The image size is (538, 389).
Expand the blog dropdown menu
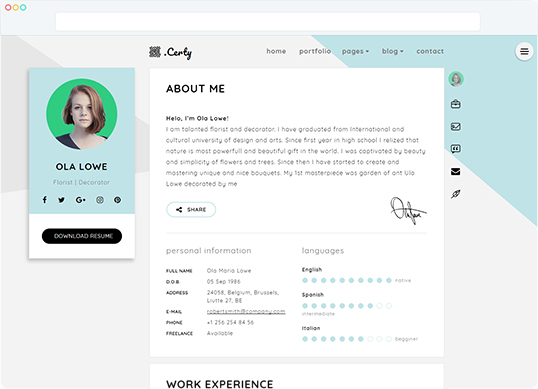(x=393, y=51)
